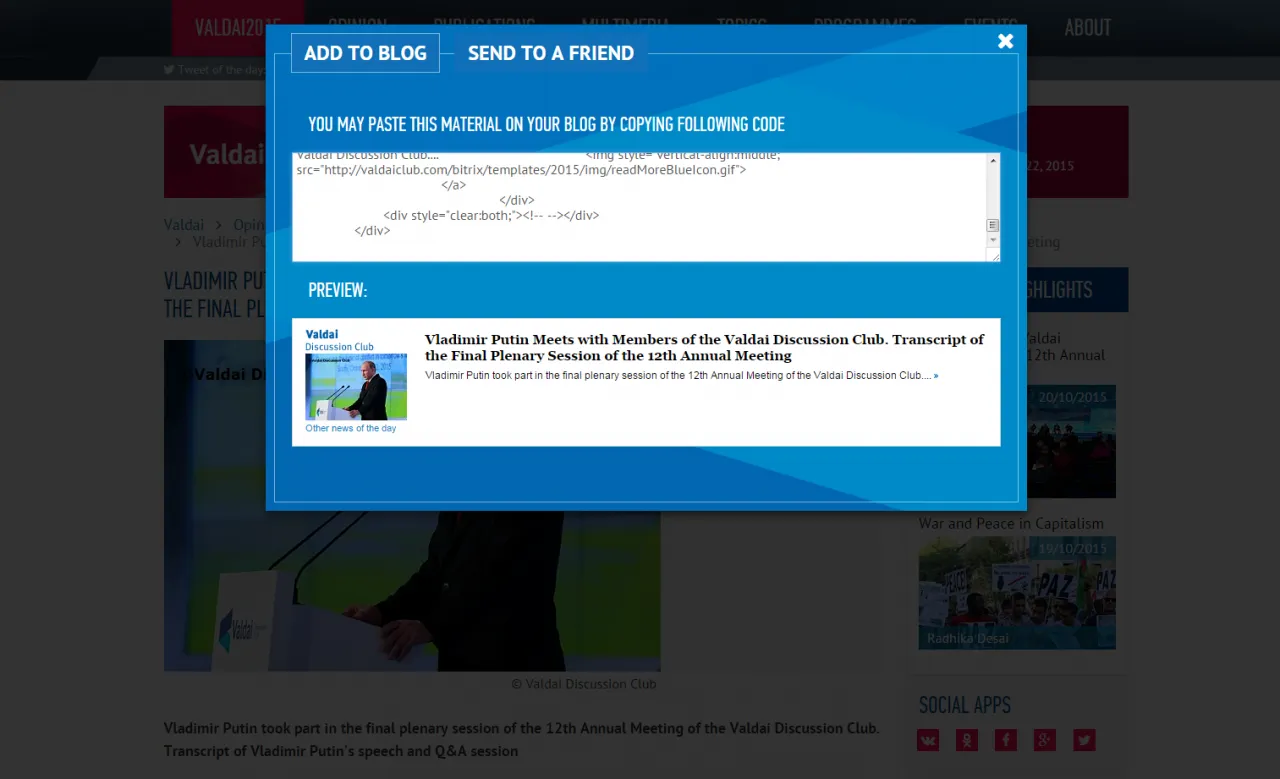Switch to the Add to Blog tab
This screenshot has height=779, width=1280.
point(365,53)
